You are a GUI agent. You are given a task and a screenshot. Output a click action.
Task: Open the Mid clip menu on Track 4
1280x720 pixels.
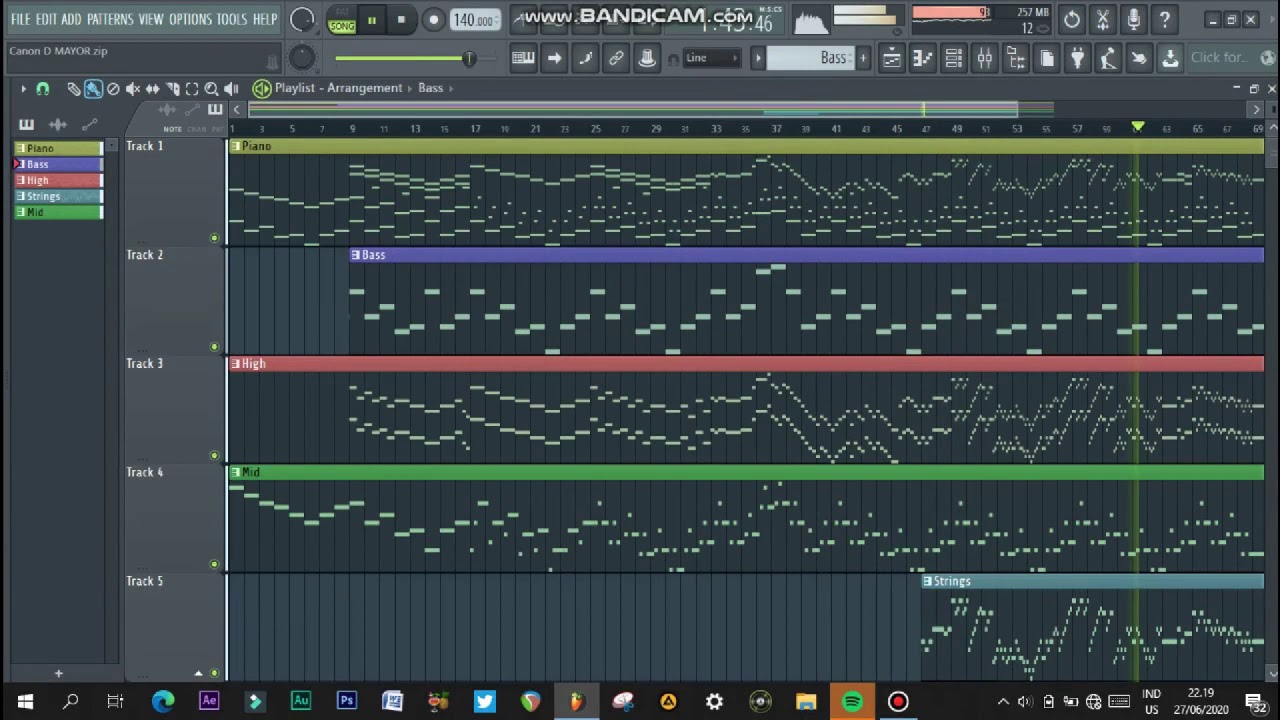[x=235, y=472]
